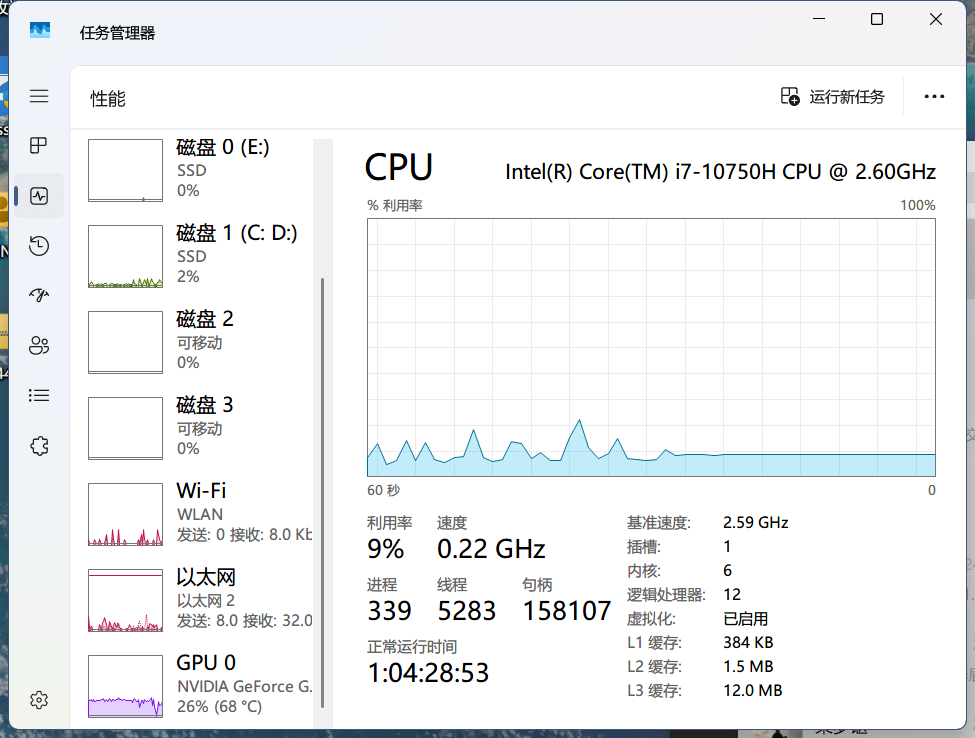Go to the Users page icon
Image resolution: width=975 pixels, height=738 pixels.
[39, 345]
